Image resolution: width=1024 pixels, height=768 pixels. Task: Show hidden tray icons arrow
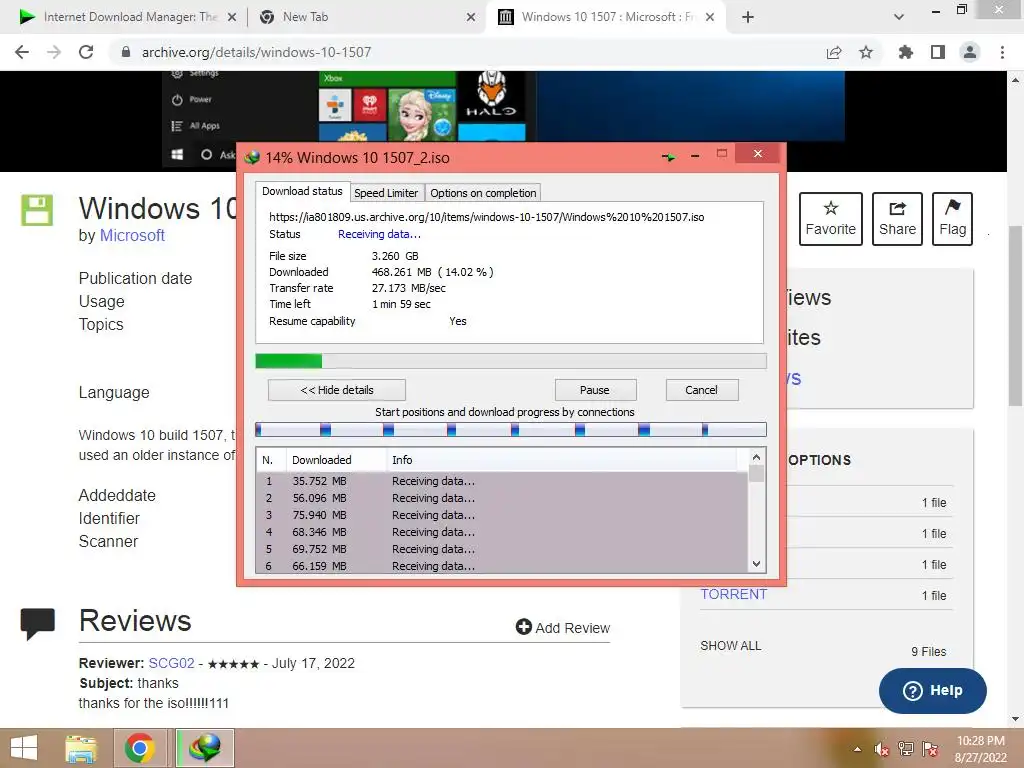pos(857,749)
